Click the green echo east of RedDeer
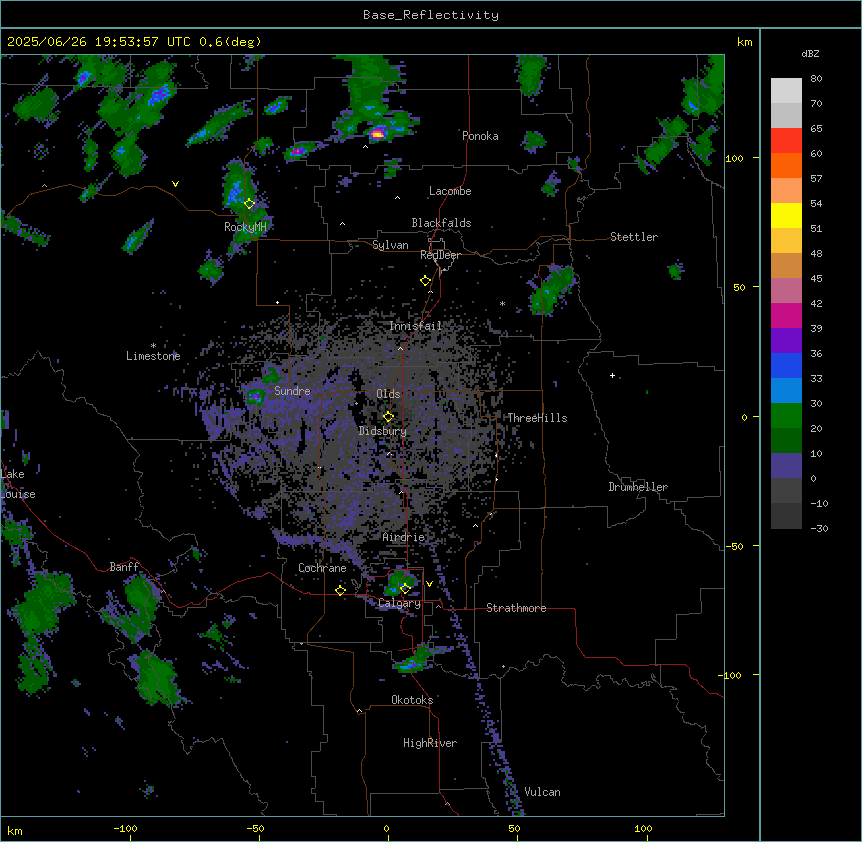The width and height of the screenshot is (862, 842). [x=551, y=290]
